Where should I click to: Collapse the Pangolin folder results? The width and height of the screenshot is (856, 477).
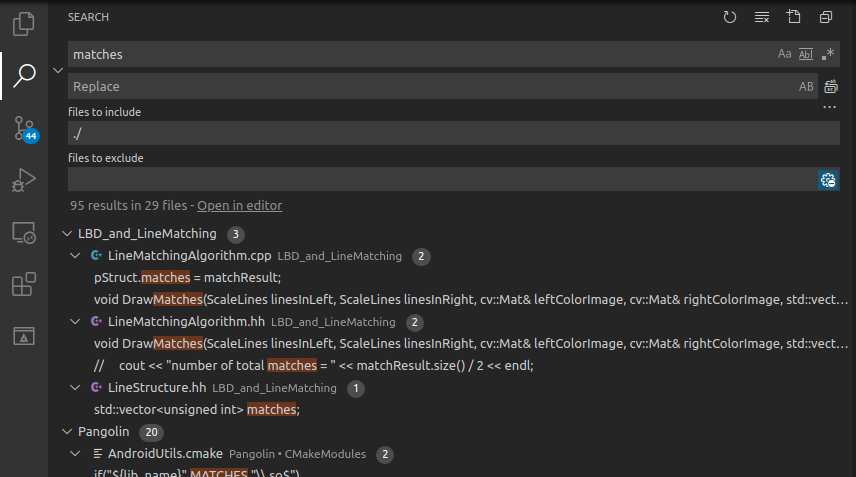pos(67,432)
